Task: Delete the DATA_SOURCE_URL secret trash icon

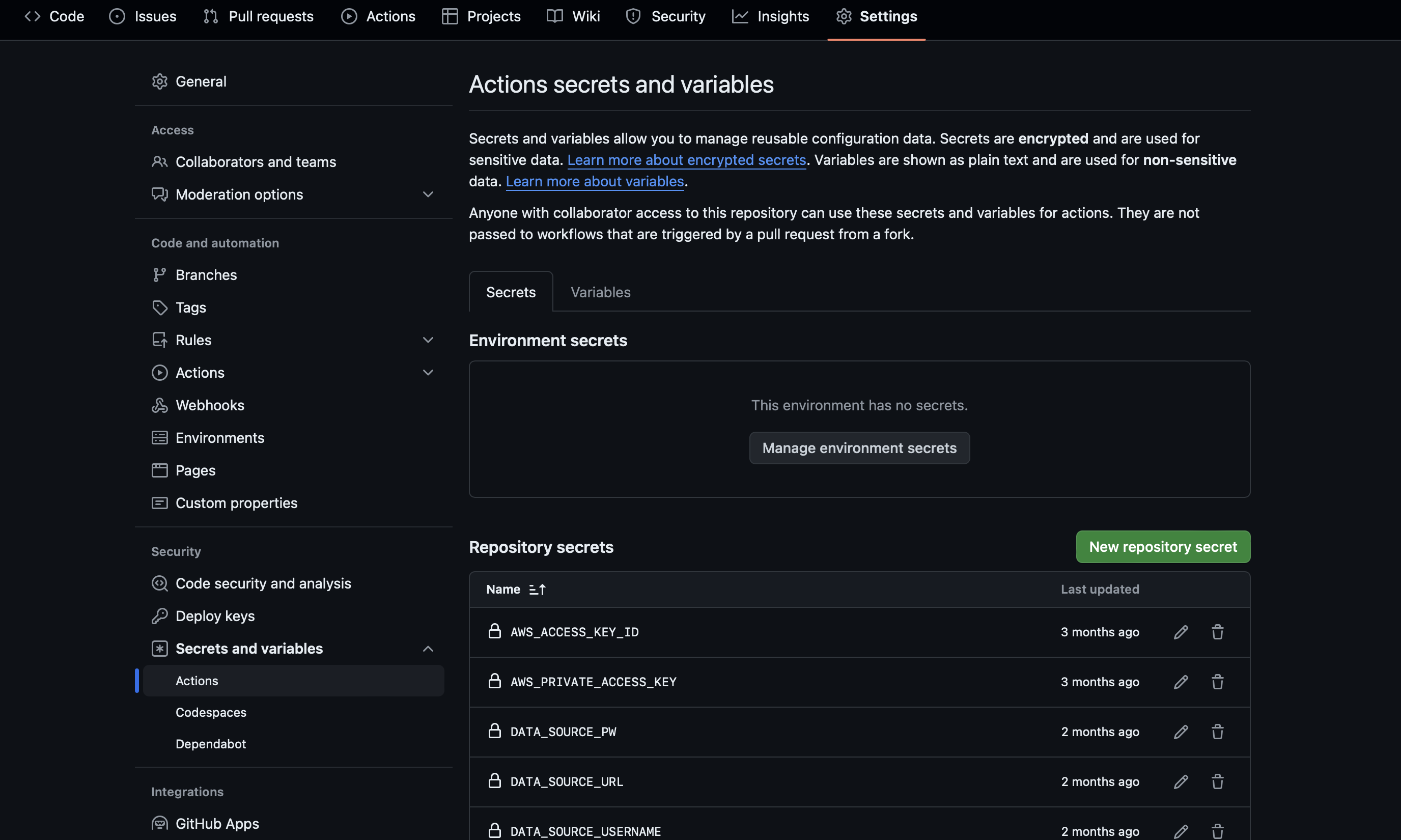Action: (x=1218, y=781)
